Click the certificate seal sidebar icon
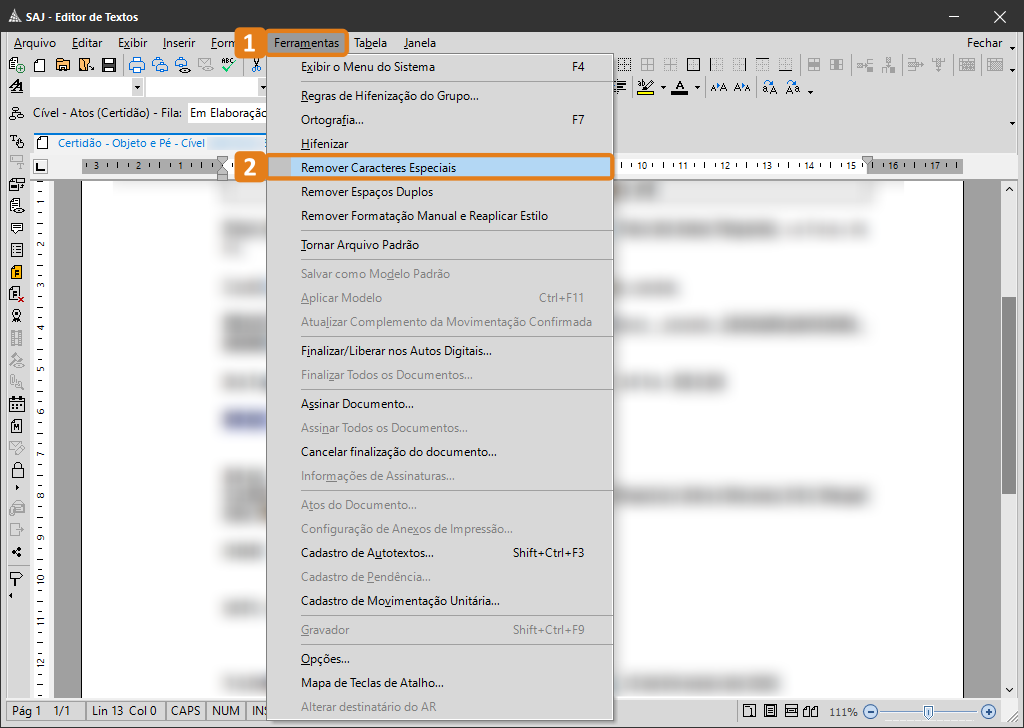The image size is (1024, 728). (x=17, y=316)
